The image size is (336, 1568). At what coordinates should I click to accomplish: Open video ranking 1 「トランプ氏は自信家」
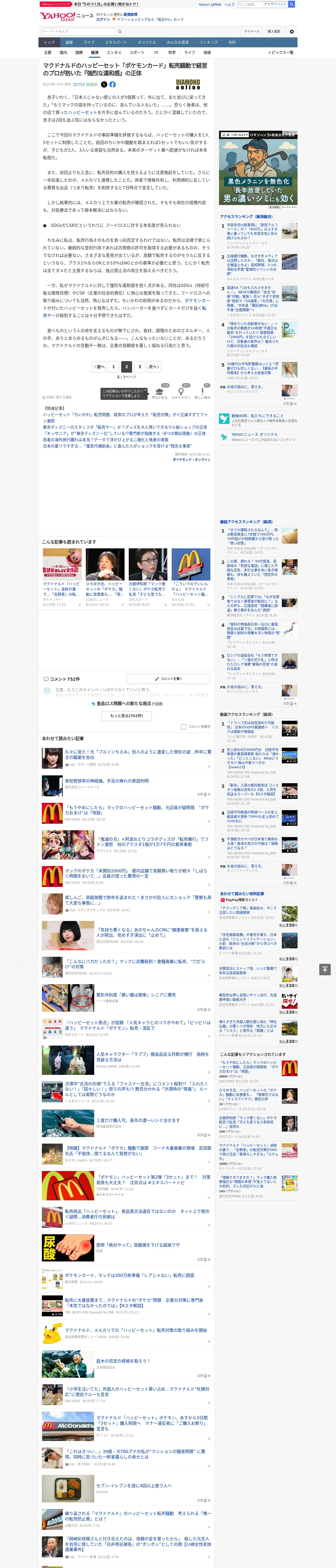pos(253,727)
